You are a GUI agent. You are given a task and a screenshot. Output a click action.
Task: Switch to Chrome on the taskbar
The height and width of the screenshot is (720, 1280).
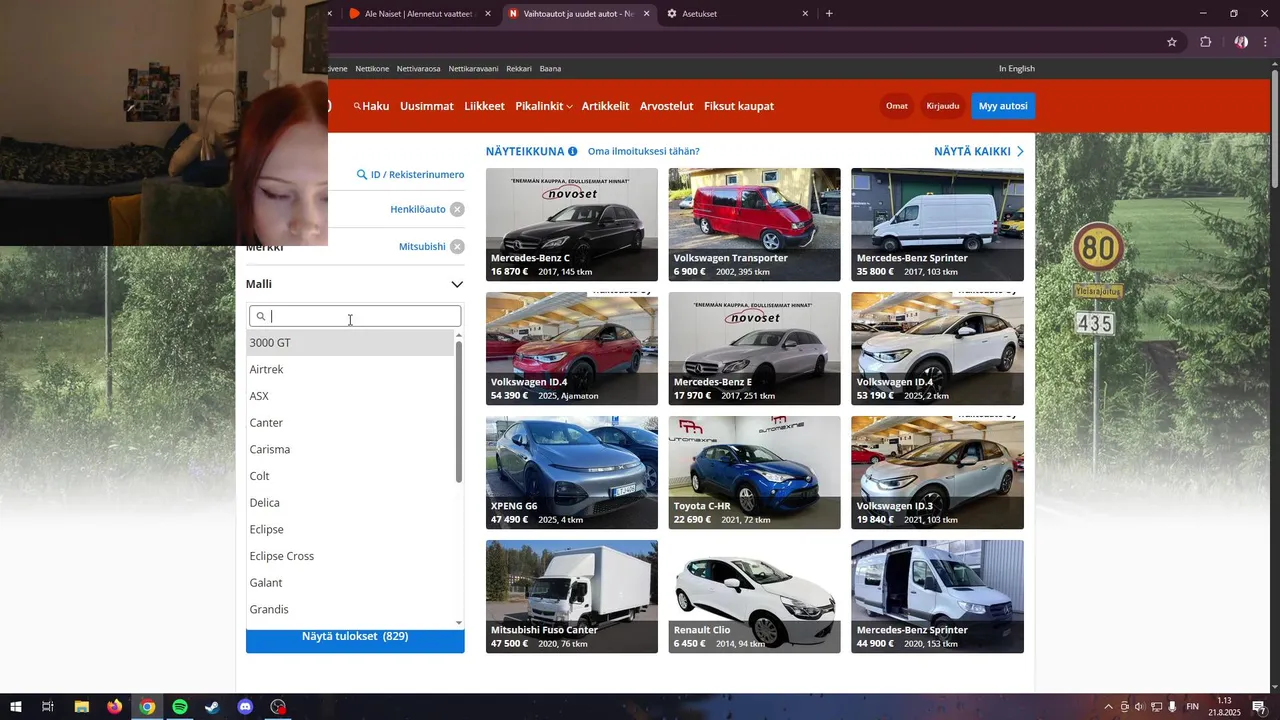tap(147, 707)
